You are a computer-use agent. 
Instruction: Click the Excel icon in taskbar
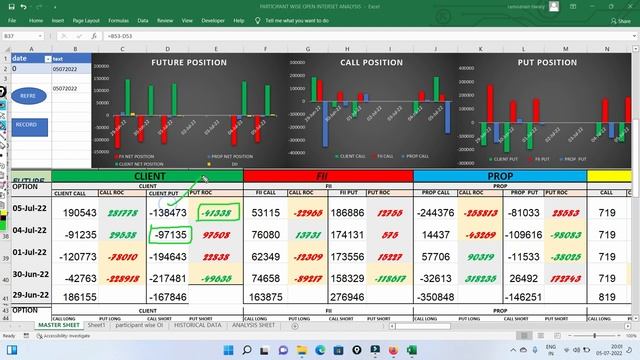pos(411,350)
